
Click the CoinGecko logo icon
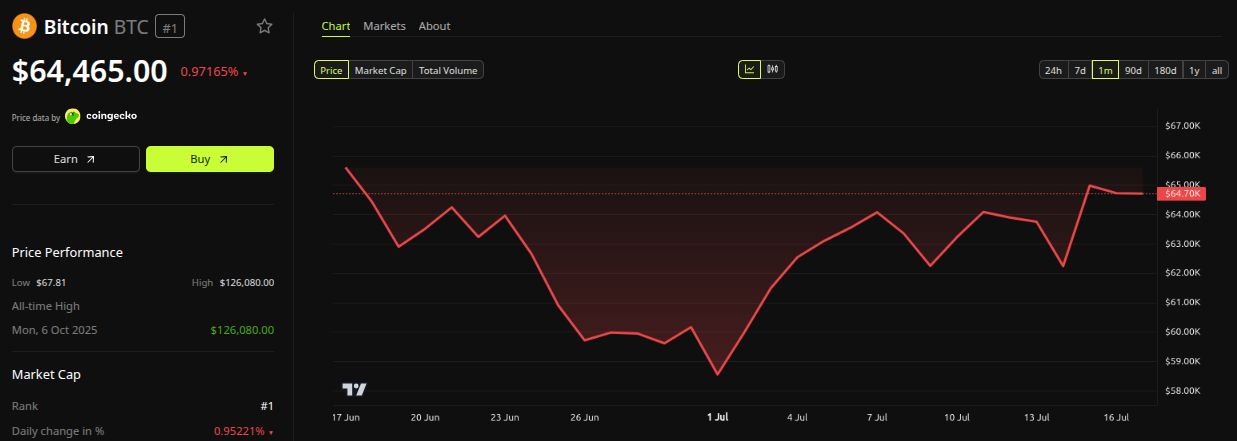73,116
